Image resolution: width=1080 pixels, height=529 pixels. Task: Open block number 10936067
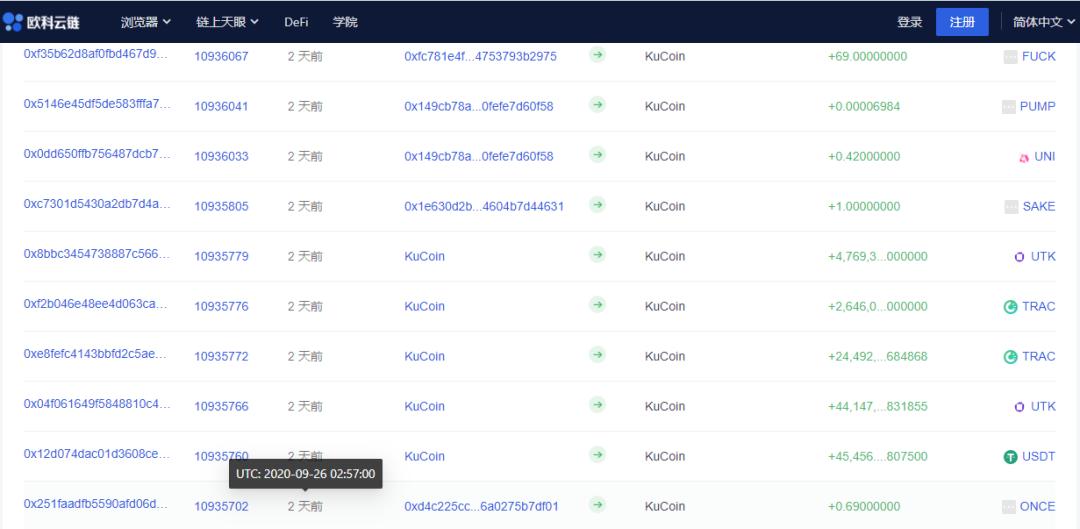(x=221, y=56)
